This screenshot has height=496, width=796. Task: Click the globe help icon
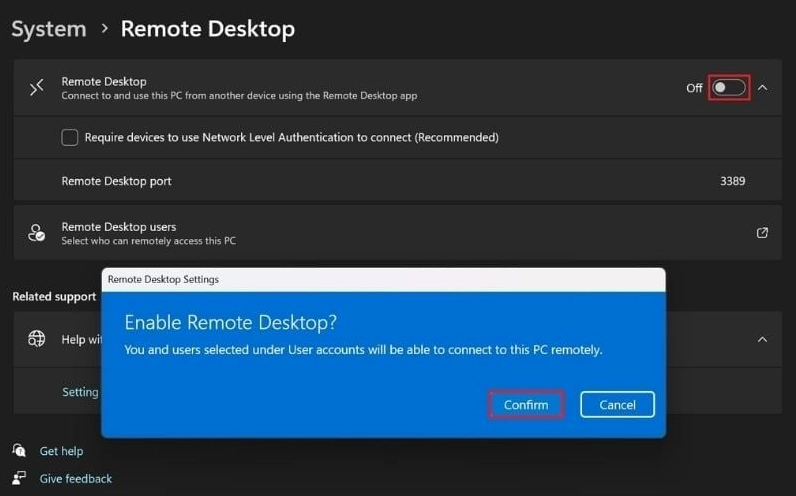tap(37, 339)
